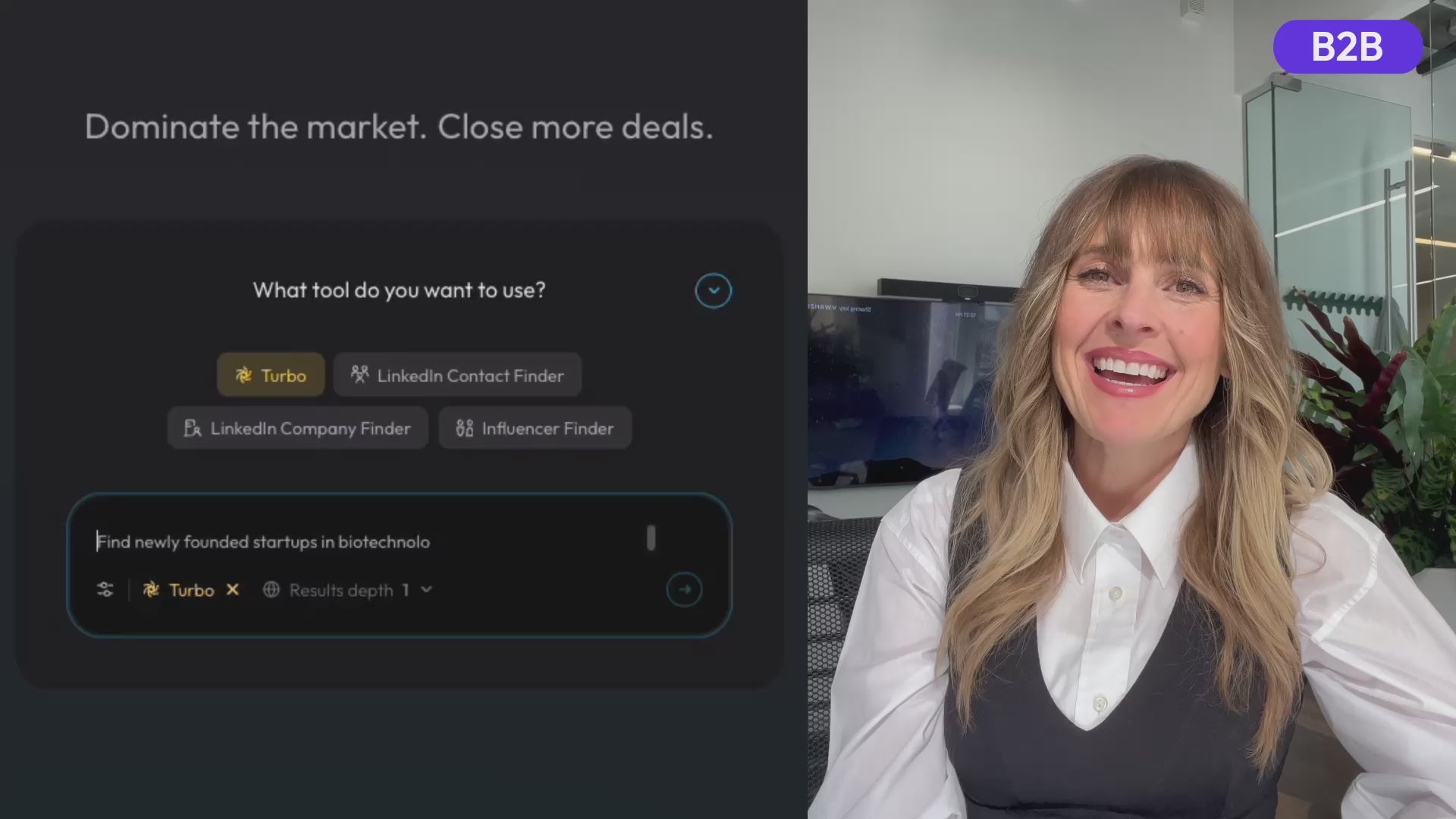Click the small chevron beside depth 1
The image size is (1456, 819).
click(x=426, y=589)
